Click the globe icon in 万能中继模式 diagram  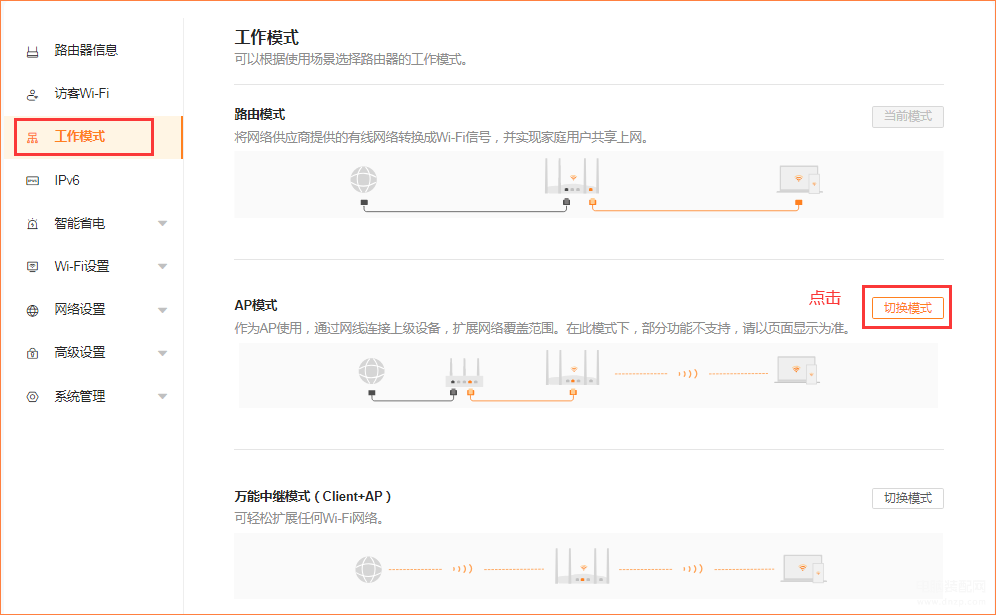point(368,569)
